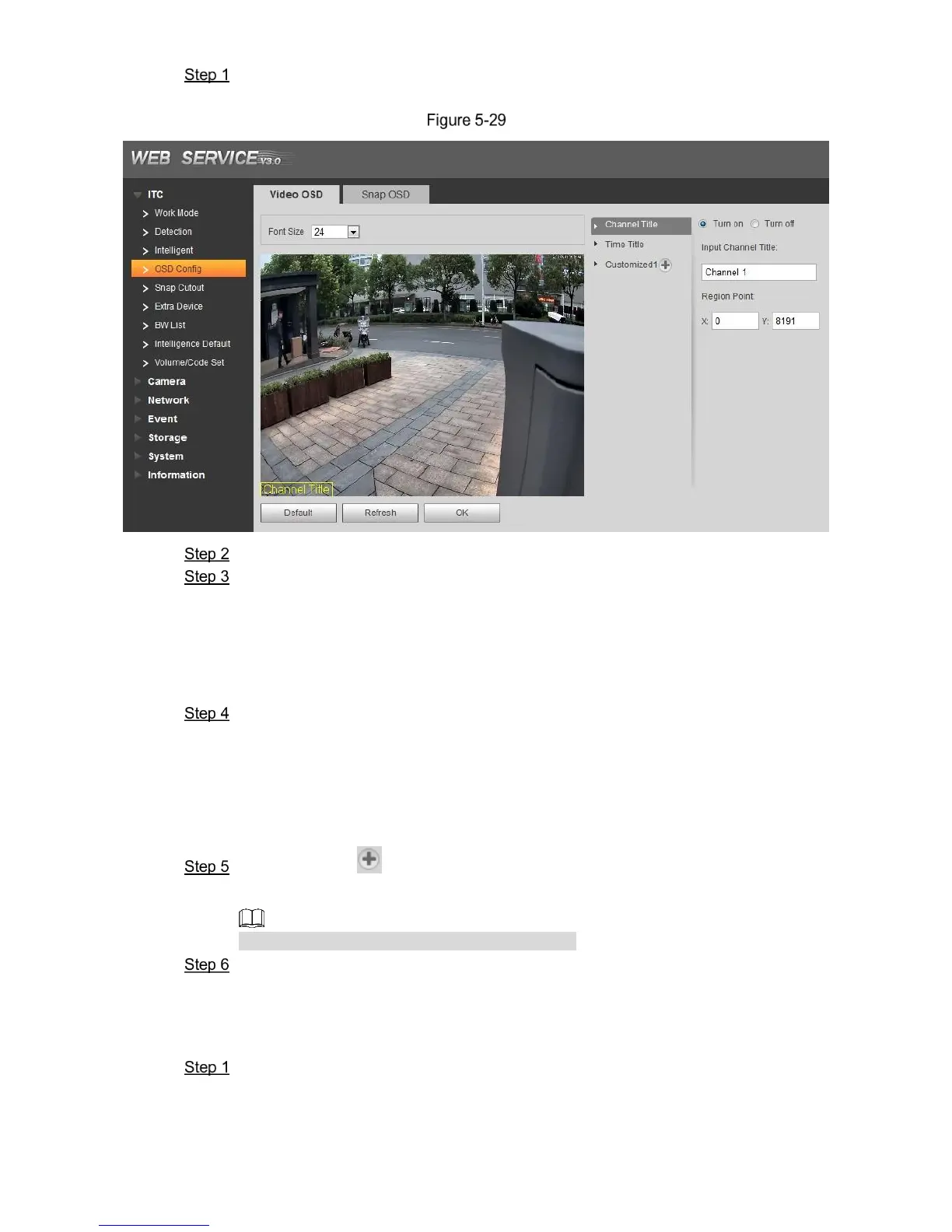Click the underlined Step 6 label
This screenshot has height=1232, width=952.
tap(207, 964)
